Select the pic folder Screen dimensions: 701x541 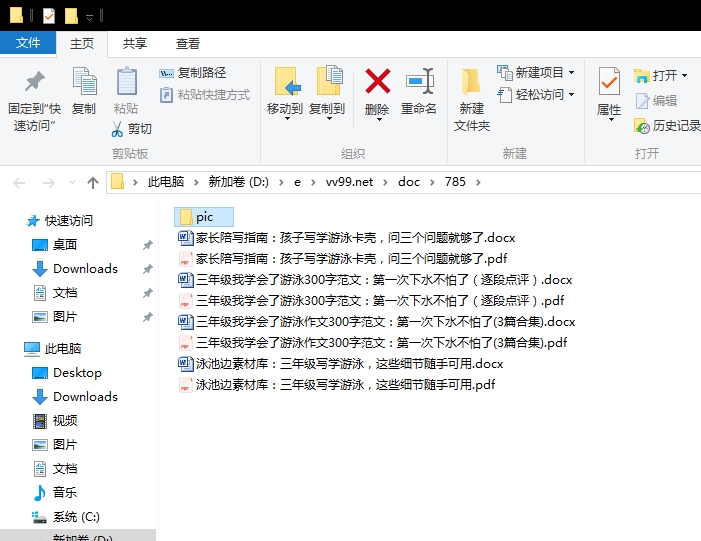click(x=204, y=217)
